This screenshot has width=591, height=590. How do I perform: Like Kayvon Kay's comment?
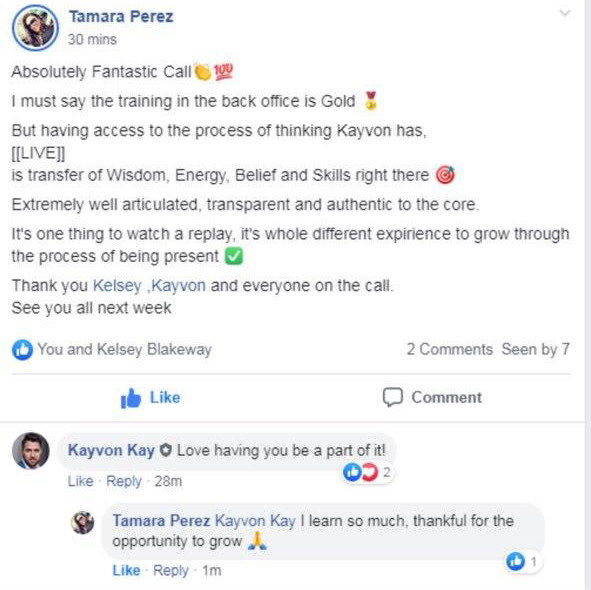point(80,481)
